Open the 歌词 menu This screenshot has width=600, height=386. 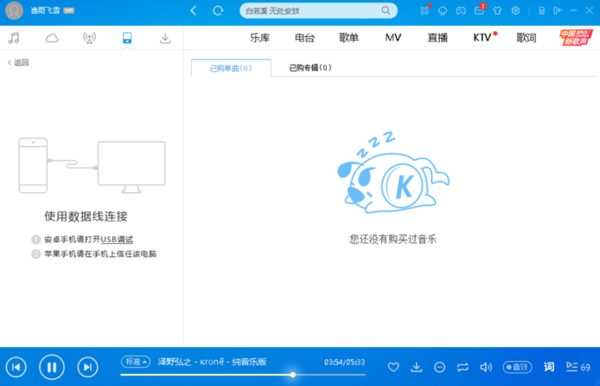coord(526,37)
